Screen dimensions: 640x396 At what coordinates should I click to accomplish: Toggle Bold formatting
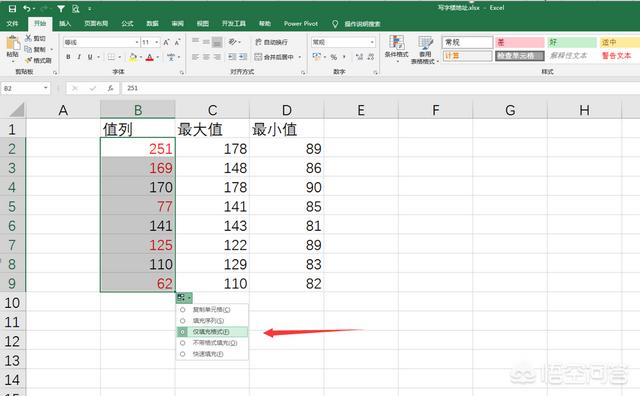point(68,57)
